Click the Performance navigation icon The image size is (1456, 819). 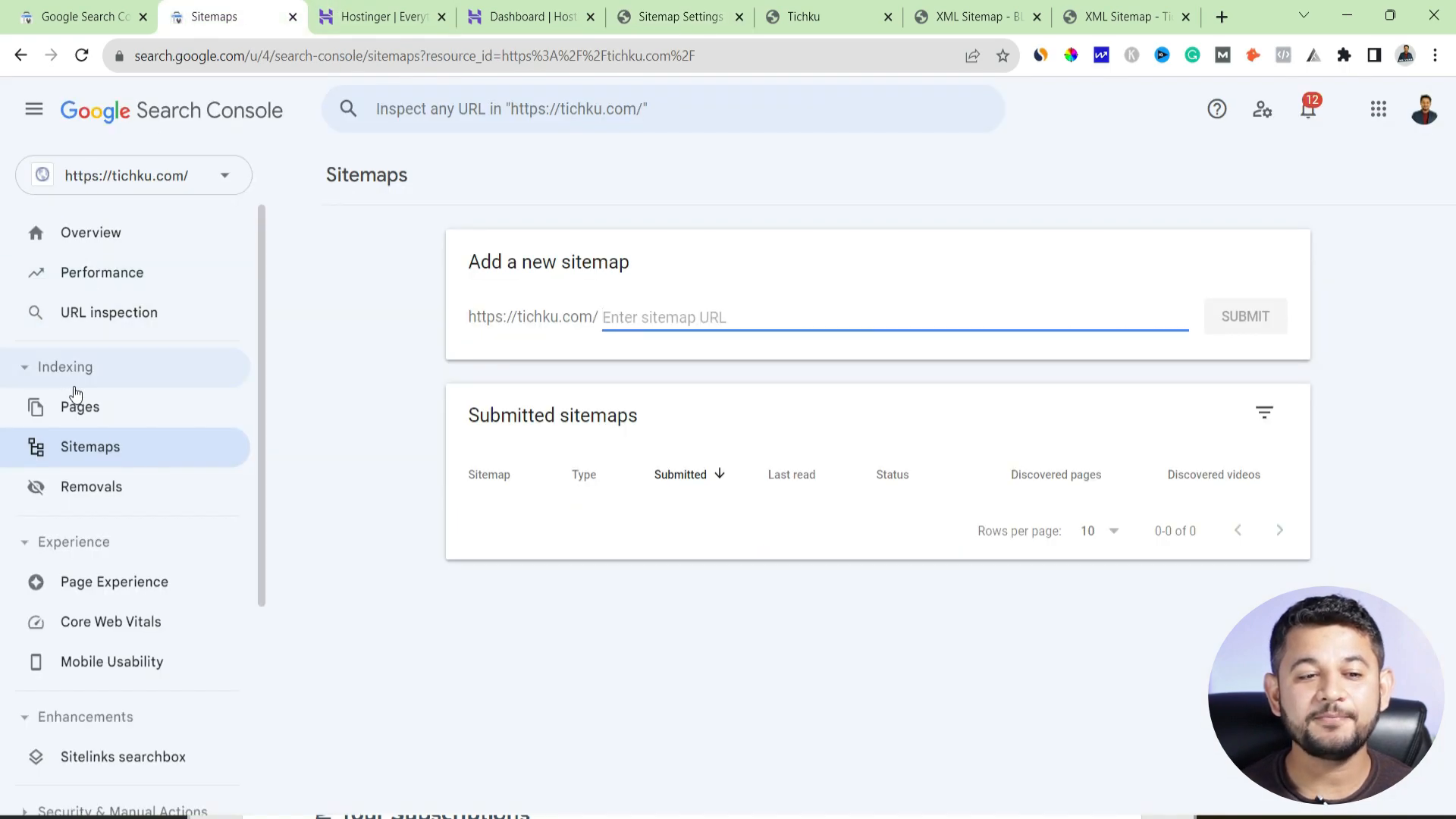click(x=35, y=272)
